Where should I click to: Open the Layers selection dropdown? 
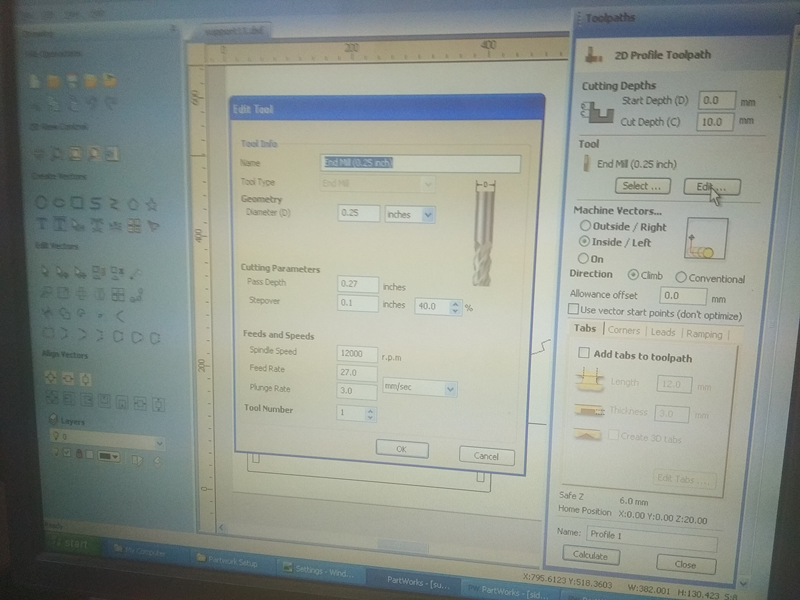(159, 443)
